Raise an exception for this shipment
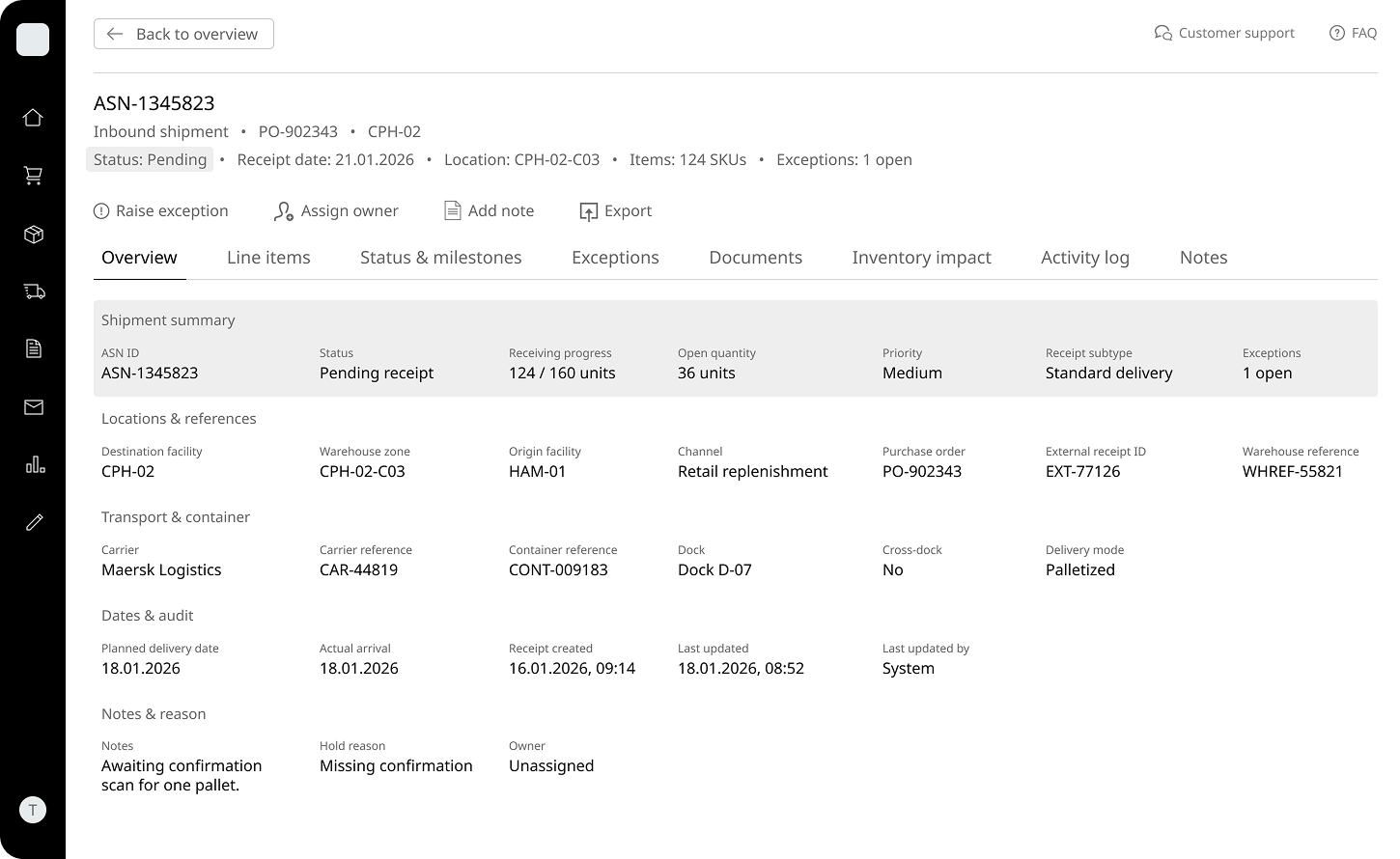 click(161, 210)
